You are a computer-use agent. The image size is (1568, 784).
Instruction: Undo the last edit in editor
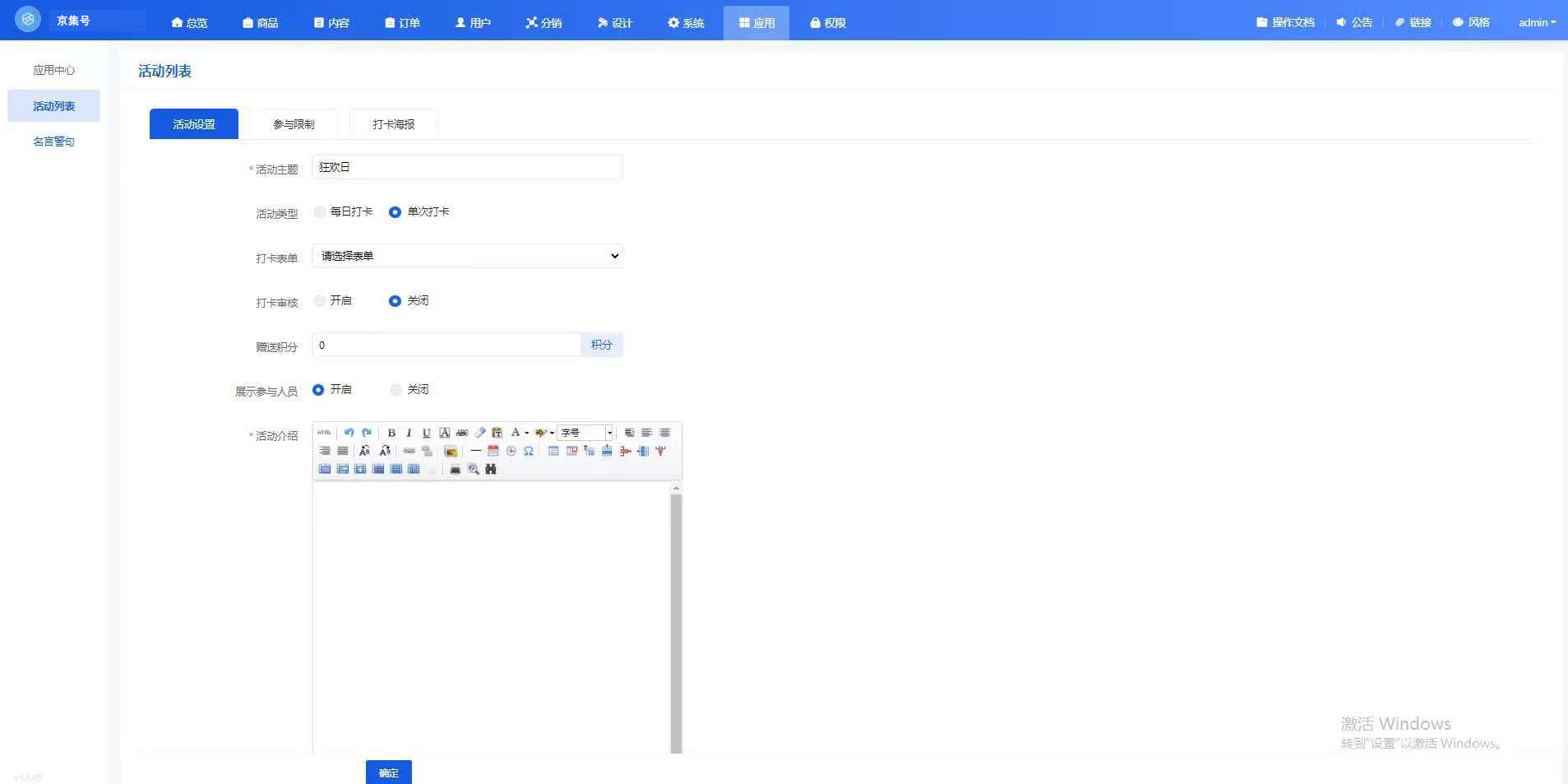point(349,433)
